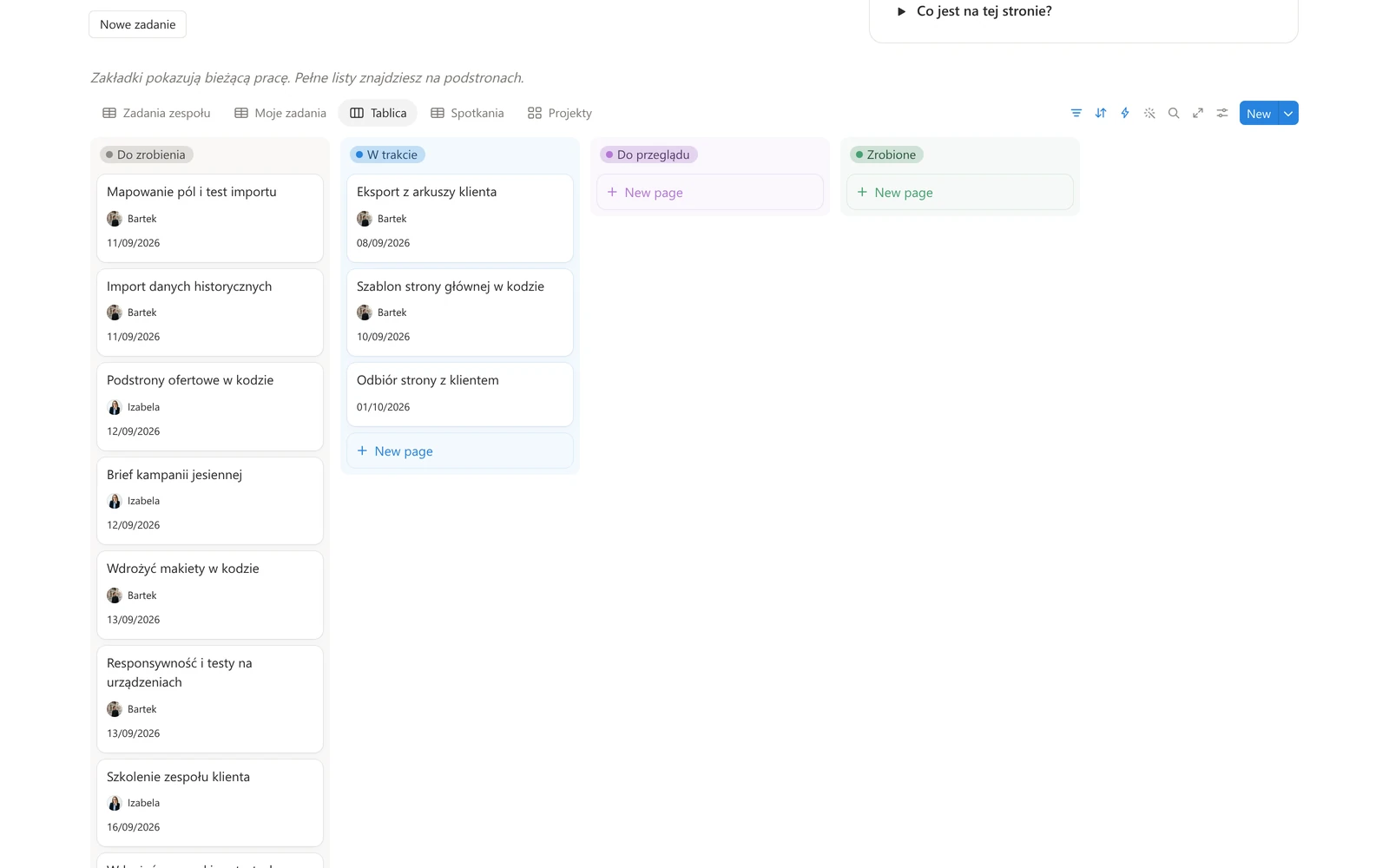Screen dimensions: 1389x868
Task: Click Bartek avatar on Eksport z arkuszy card
Action: click(x=365, y=219)
